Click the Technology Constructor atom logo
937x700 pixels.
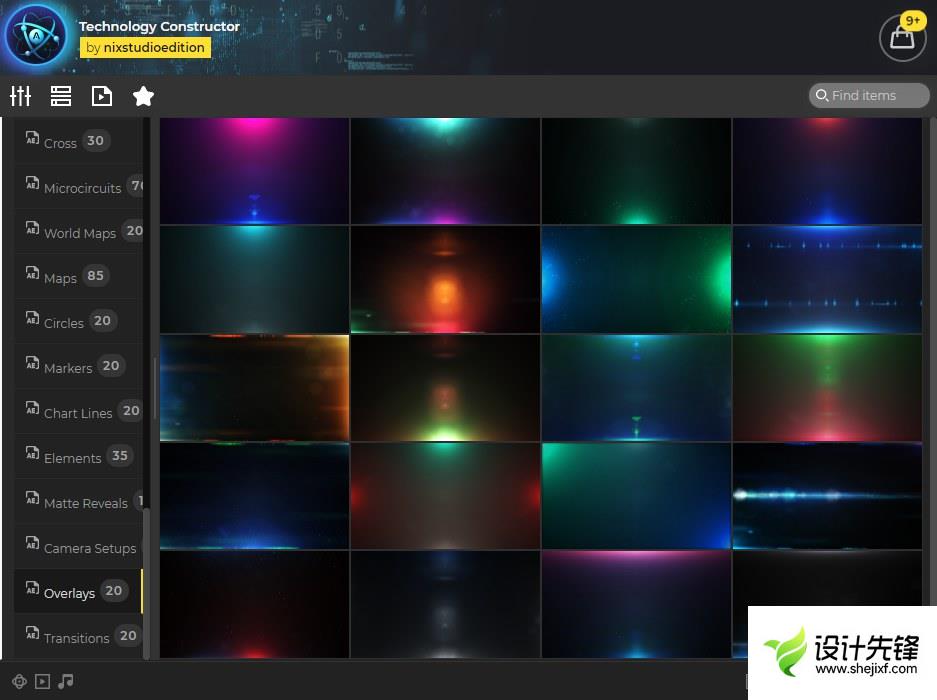(x=36, y=36)
